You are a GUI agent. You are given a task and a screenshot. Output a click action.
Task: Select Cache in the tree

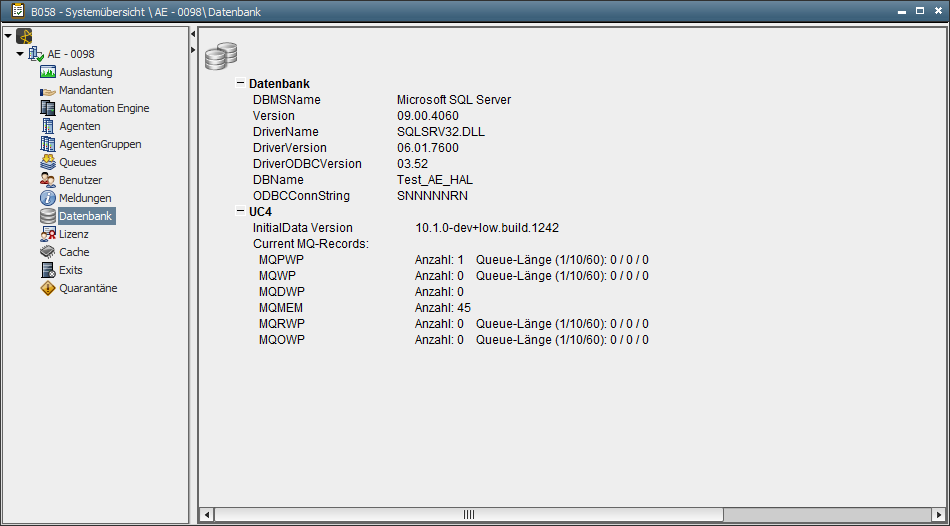point(74,252)
